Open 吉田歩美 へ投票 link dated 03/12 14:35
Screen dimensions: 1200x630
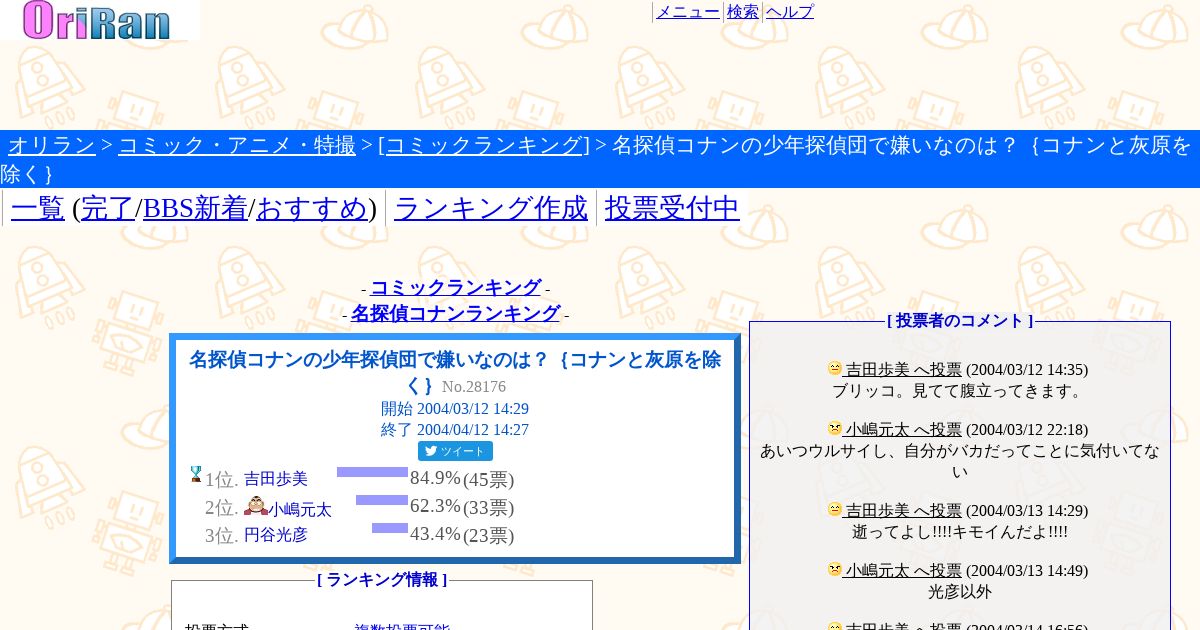(903, 370)
